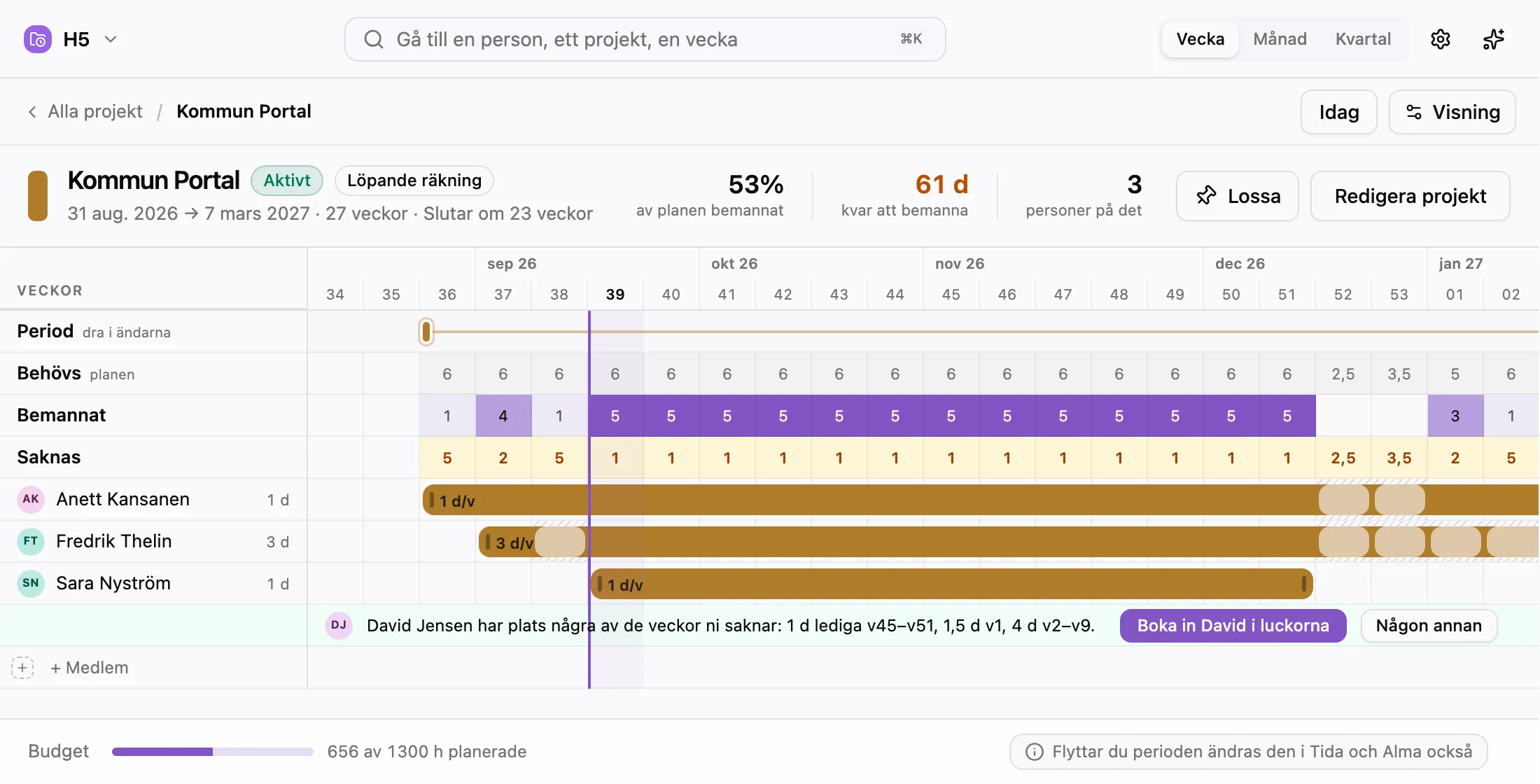Click the pin icon in the Lossa button
Screen dimensions: 1540x784
pyautogui.click(x=1206, y=196)
